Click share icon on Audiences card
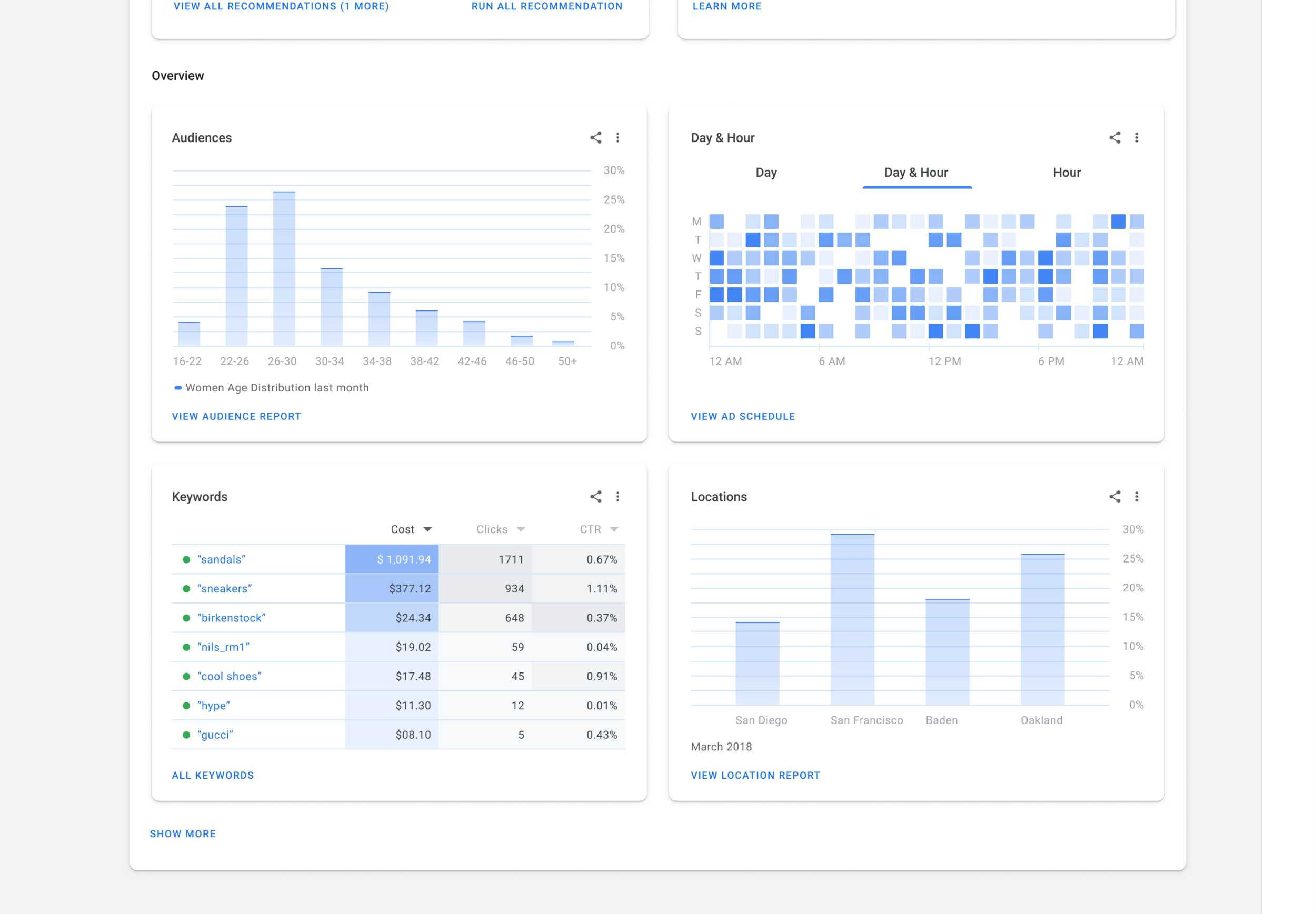The image size is (1316, 914). pyautogui.click(x=595, y=137)
